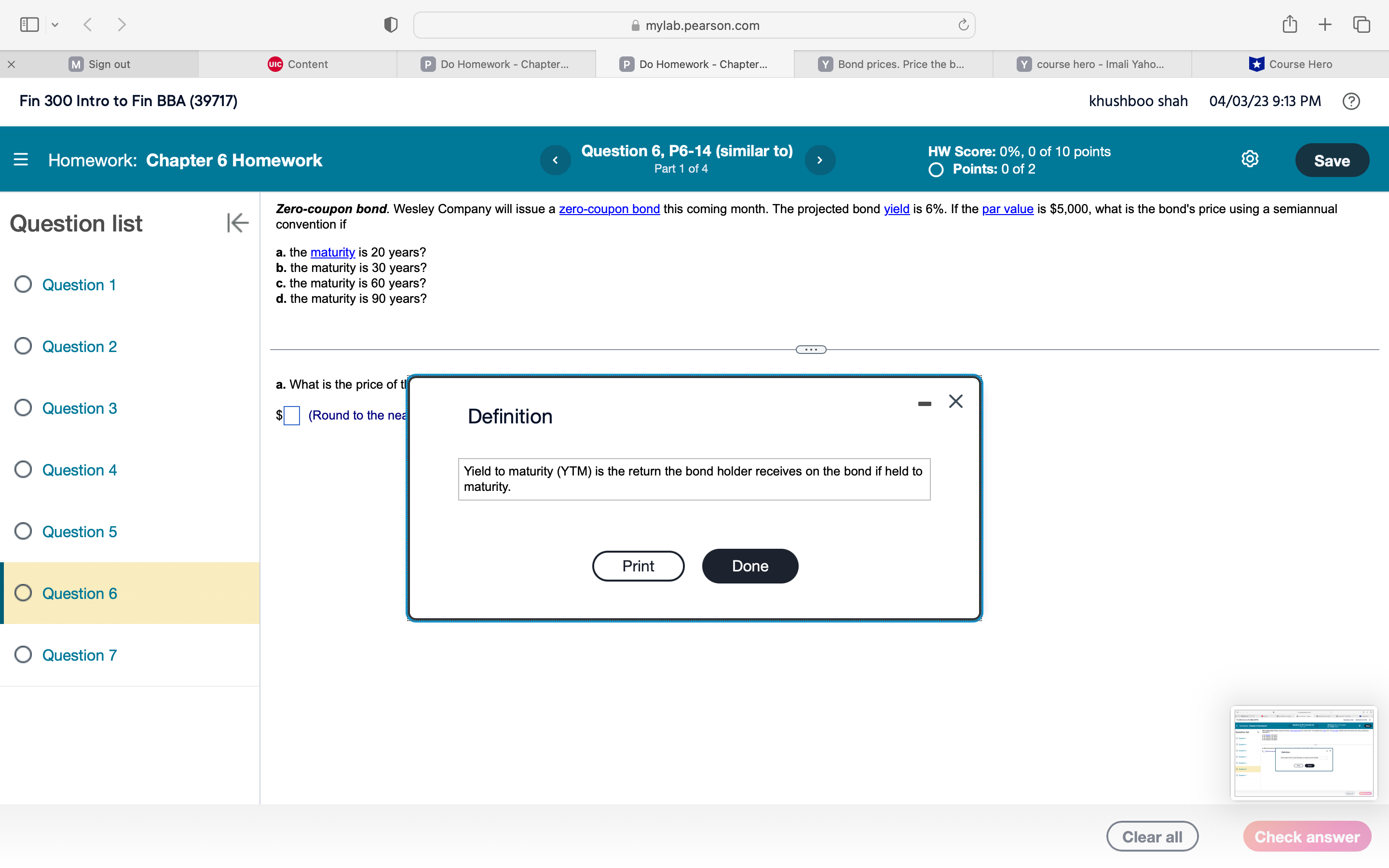Click the privacy shield icon in toolbar
The height and width of the screenshot is (868, 1389).
(x=390, y=24)
